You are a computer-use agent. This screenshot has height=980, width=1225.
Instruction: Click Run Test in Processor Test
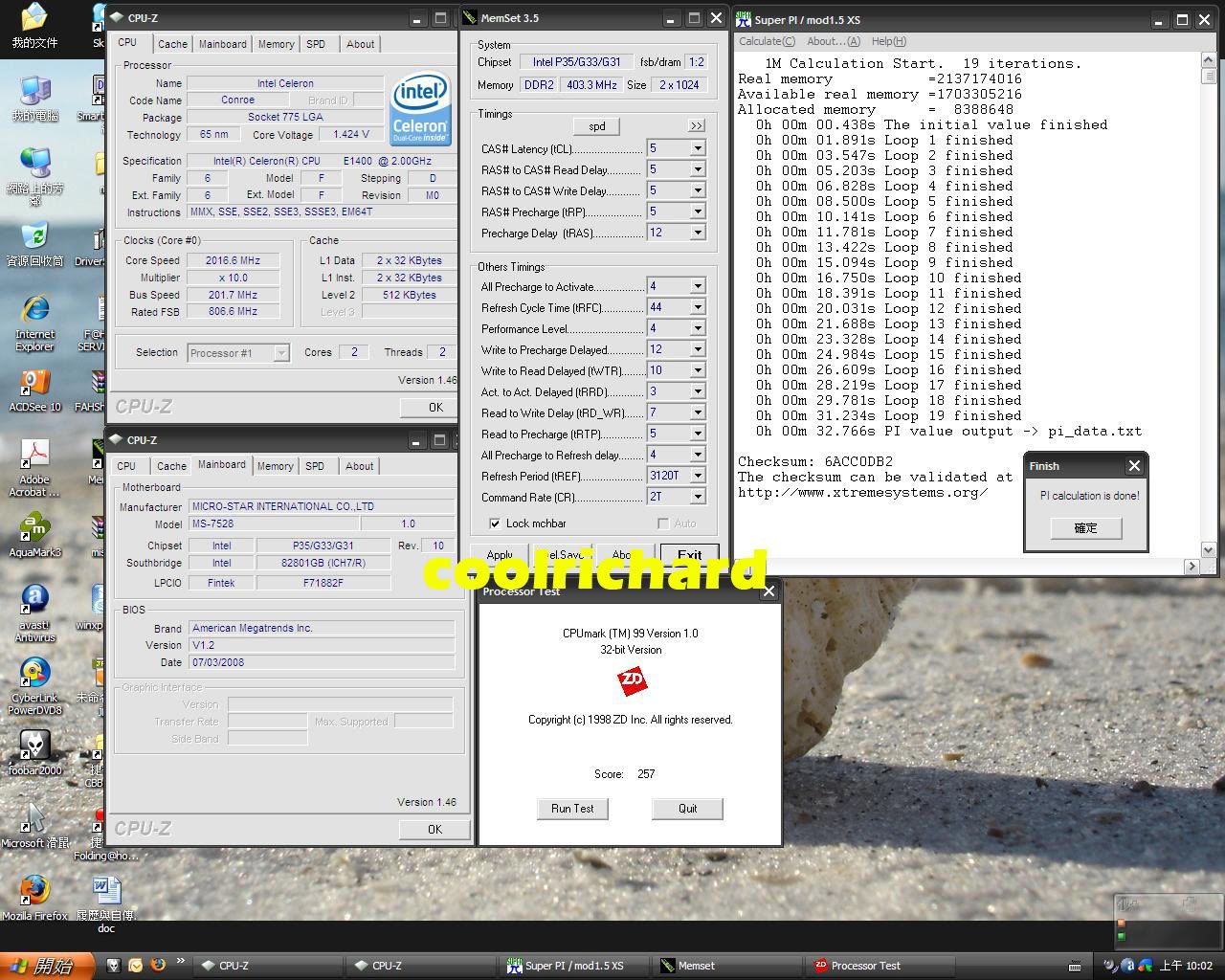point(572,809)
